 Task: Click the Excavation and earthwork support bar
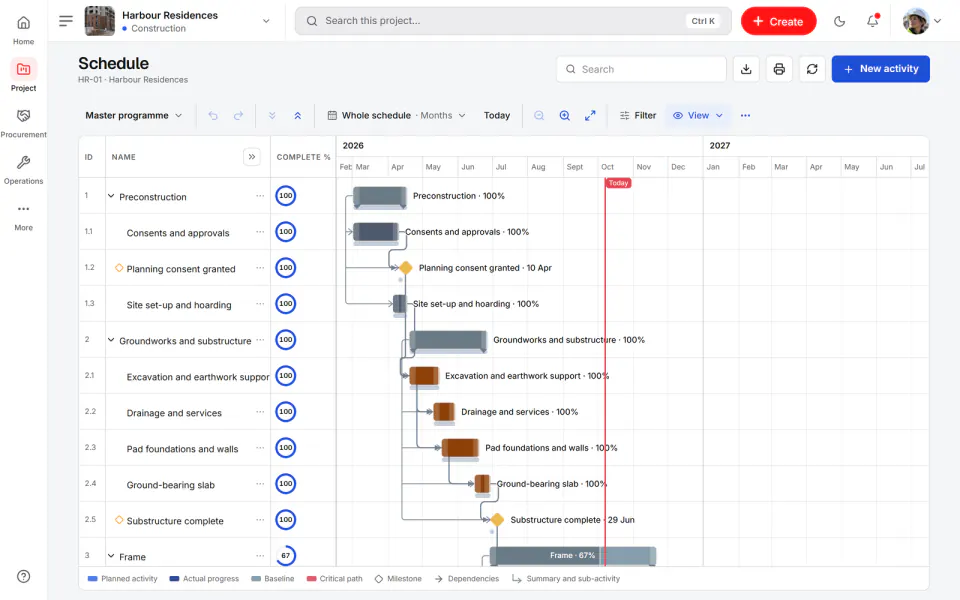tap(424, 375)
